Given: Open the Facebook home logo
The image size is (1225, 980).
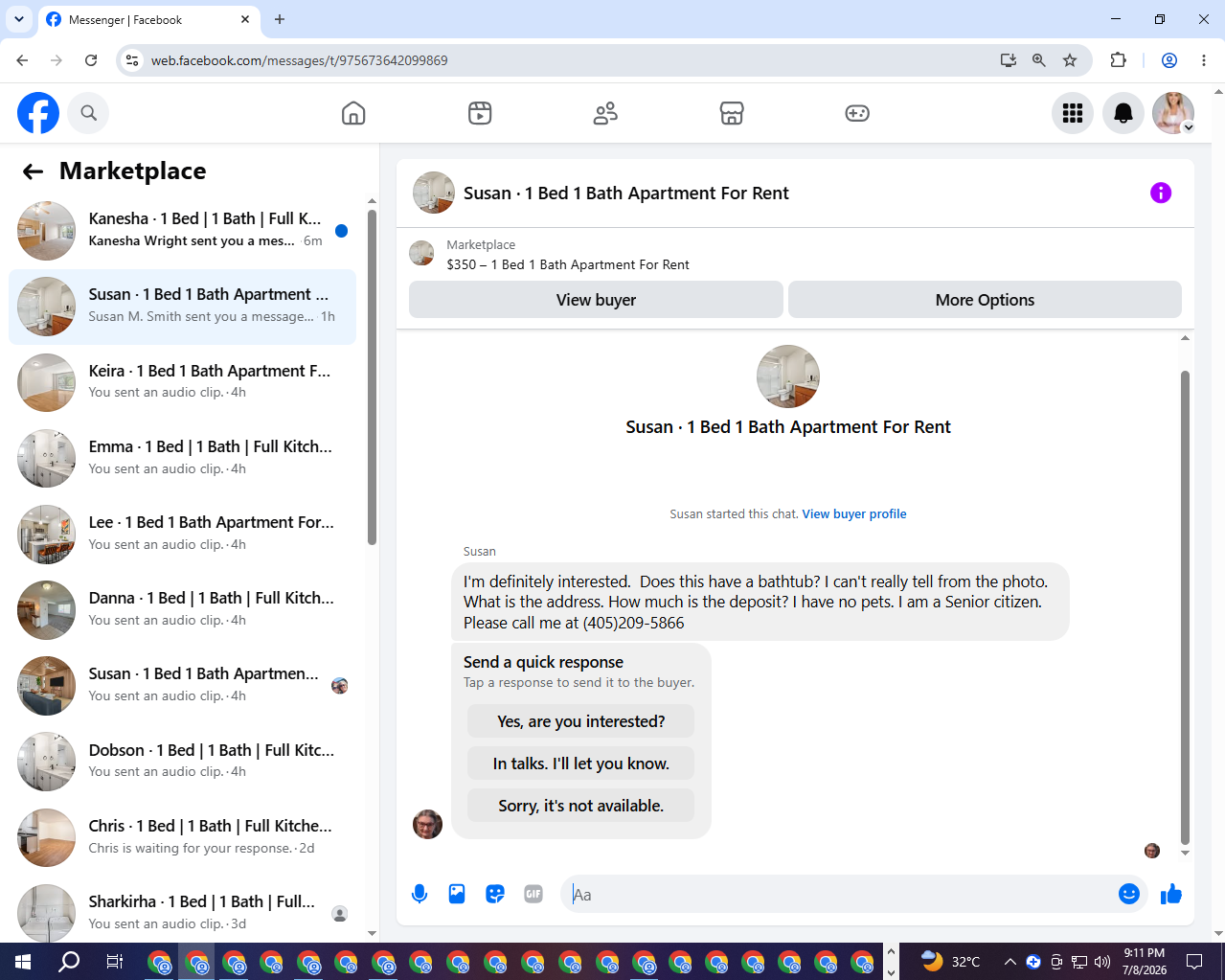Looking at the screenshot, I should pyautogui.click(x=38, y=113).
